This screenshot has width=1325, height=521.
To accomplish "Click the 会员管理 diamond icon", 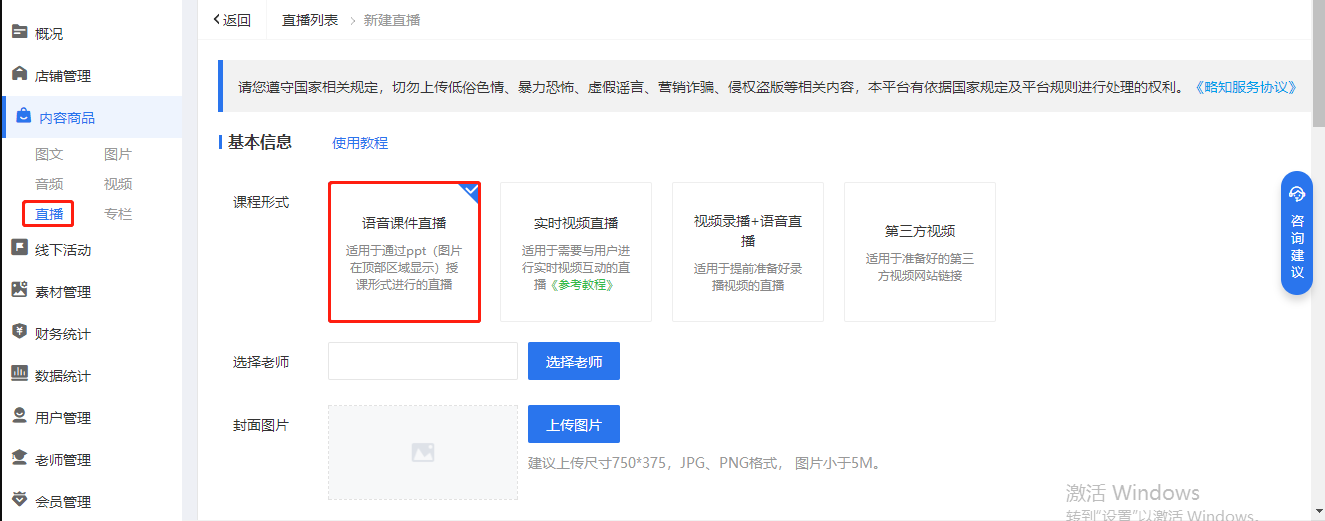I will pos(19,500).
